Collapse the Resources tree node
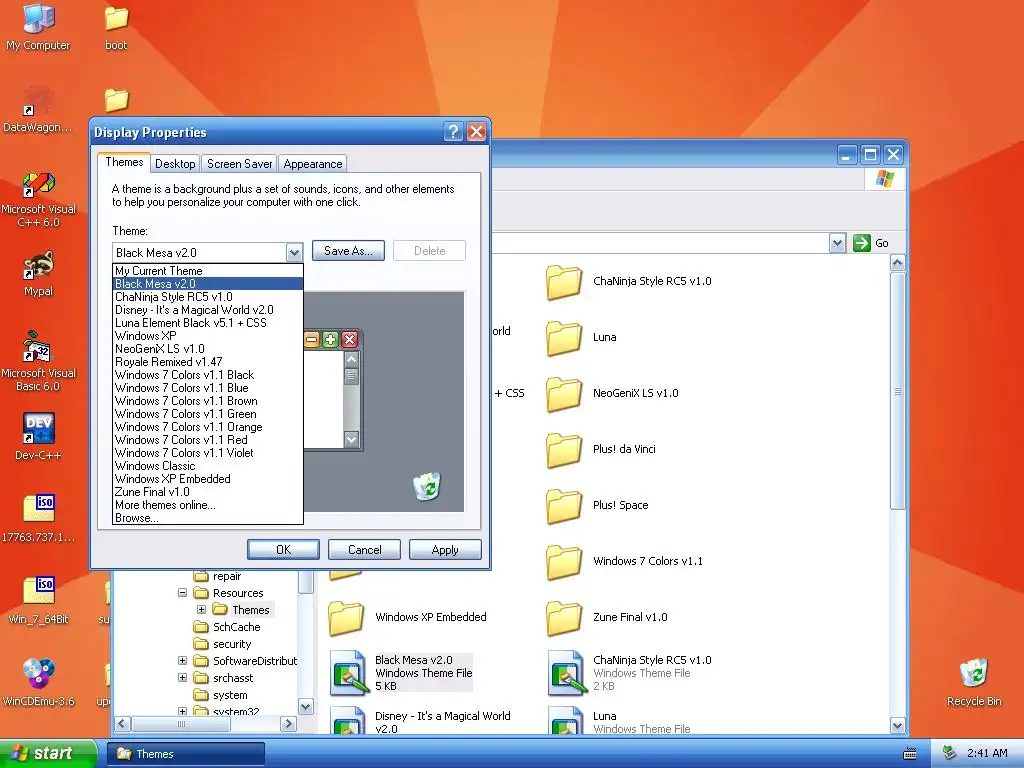Image resolution: width=1024 pixels, height=768 pixels. (x=183, y=593)
